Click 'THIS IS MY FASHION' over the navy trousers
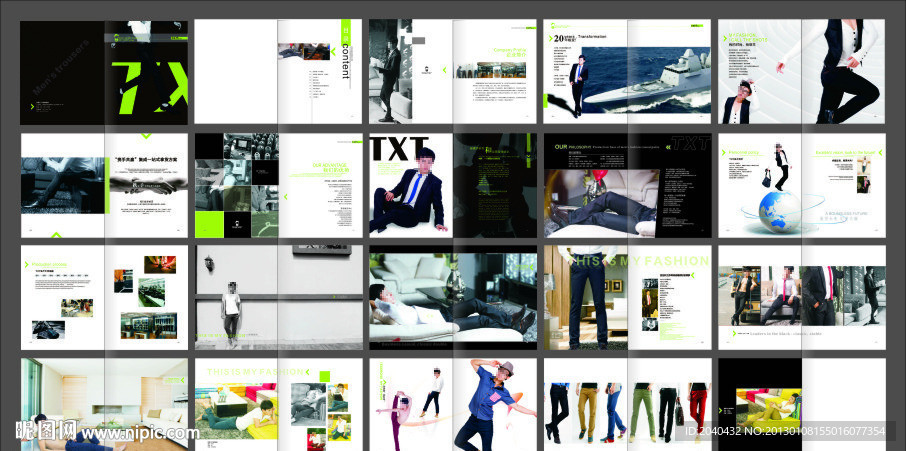Screen dimensions: 906x451 [639, 261]
